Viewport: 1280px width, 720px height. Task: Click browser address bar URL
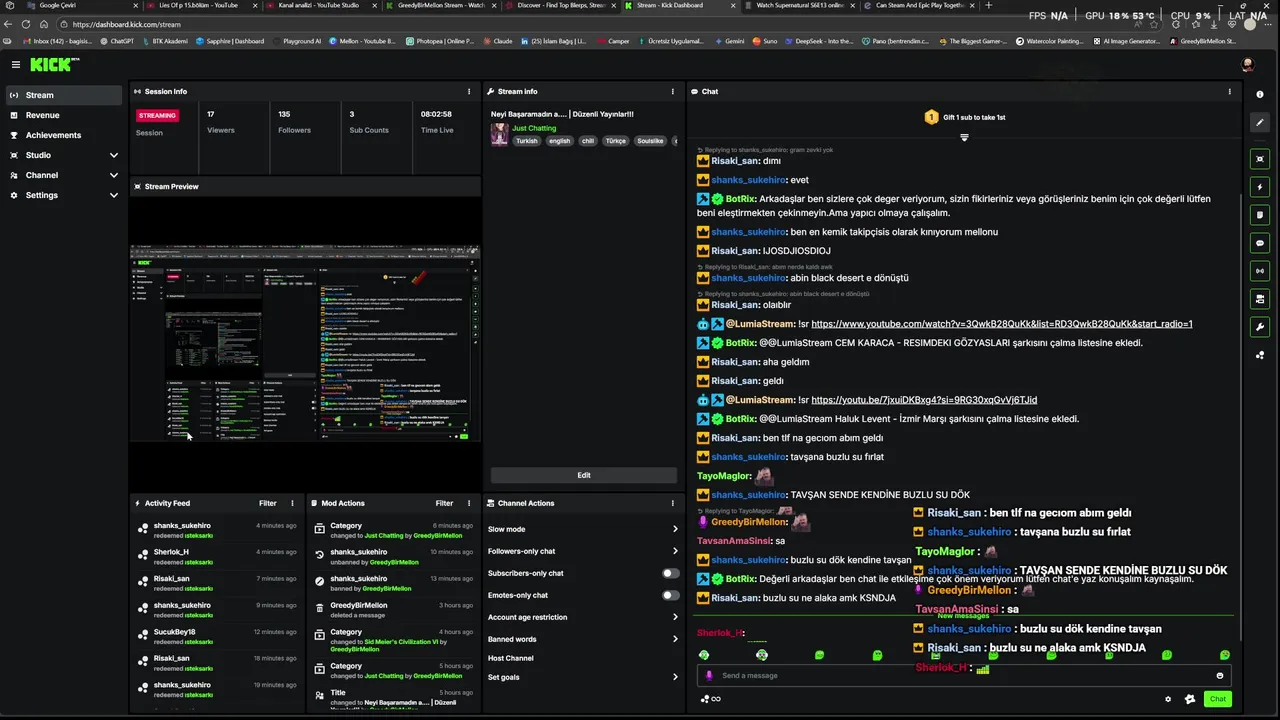127,24
